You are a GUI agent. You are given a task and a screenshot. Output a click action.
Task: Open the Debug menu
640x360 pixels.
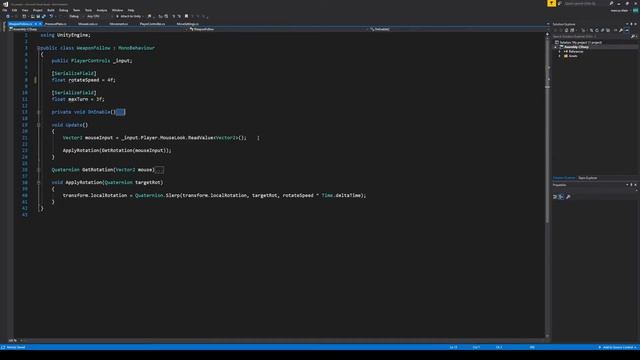(x=64, y=10)
